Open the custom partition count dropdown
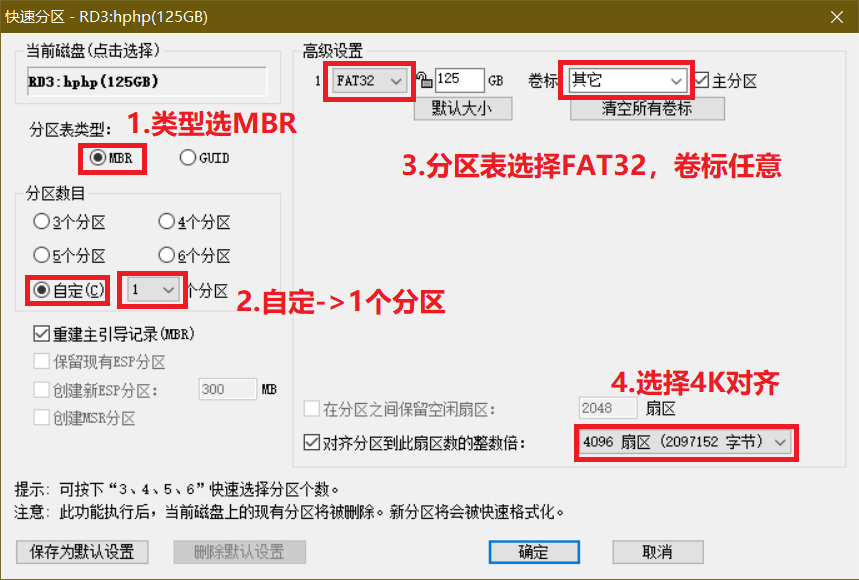 152,290
